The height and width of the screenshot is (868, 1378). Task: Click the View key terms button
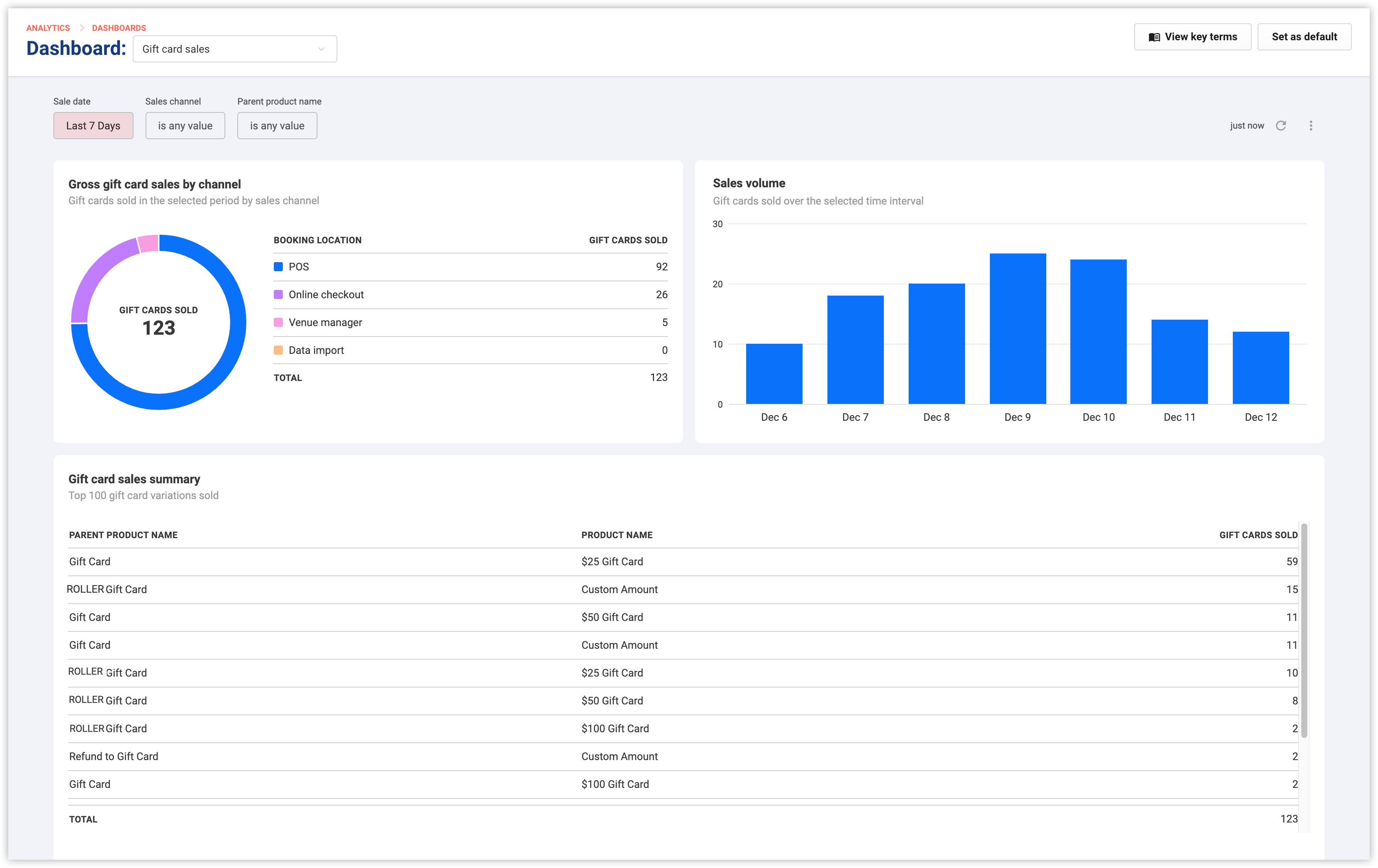pyautogui.click(x=1192, y=37)
